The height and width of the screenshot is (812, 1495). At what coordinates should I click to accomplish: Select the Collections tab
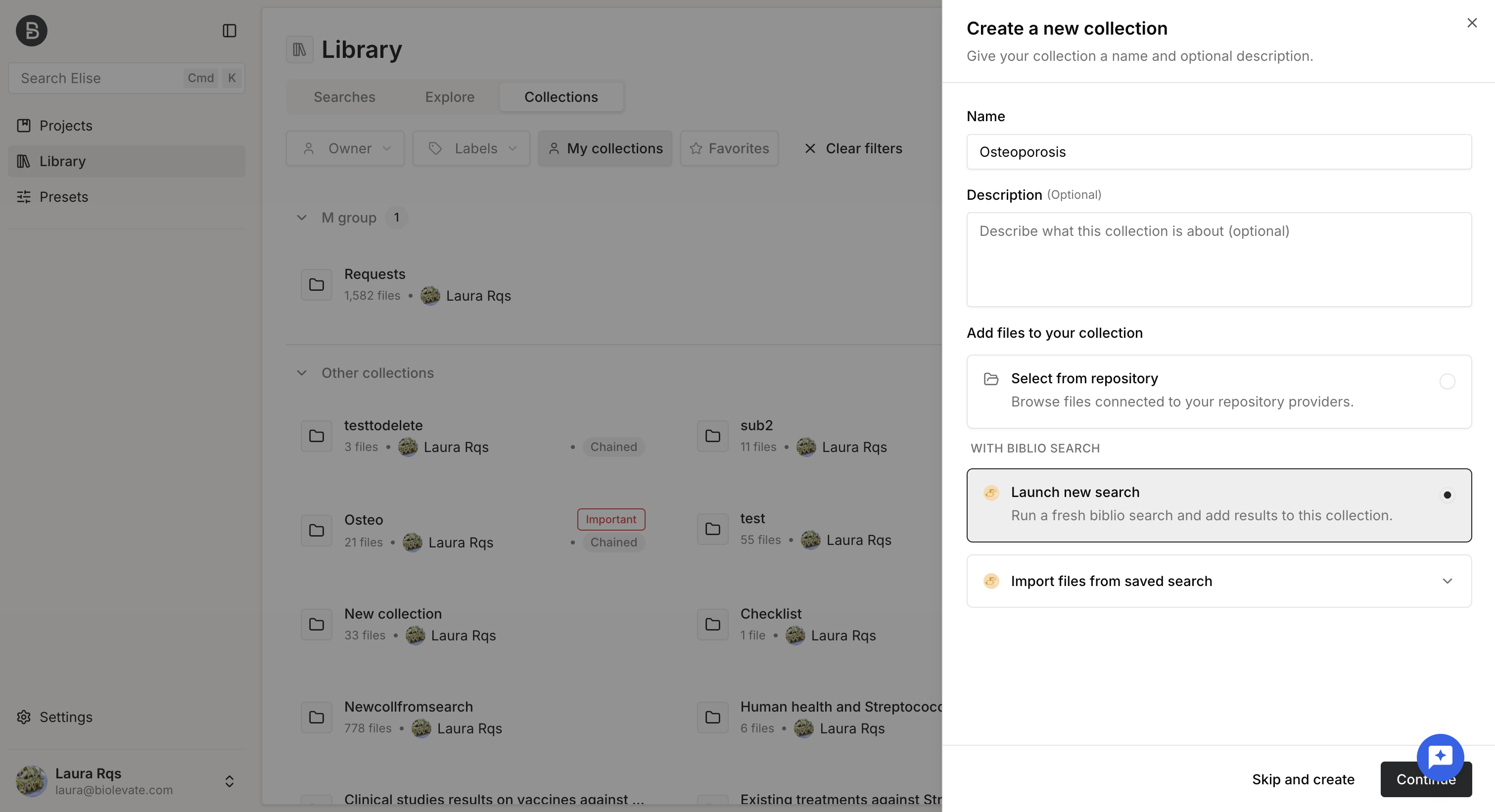(561, 97)
